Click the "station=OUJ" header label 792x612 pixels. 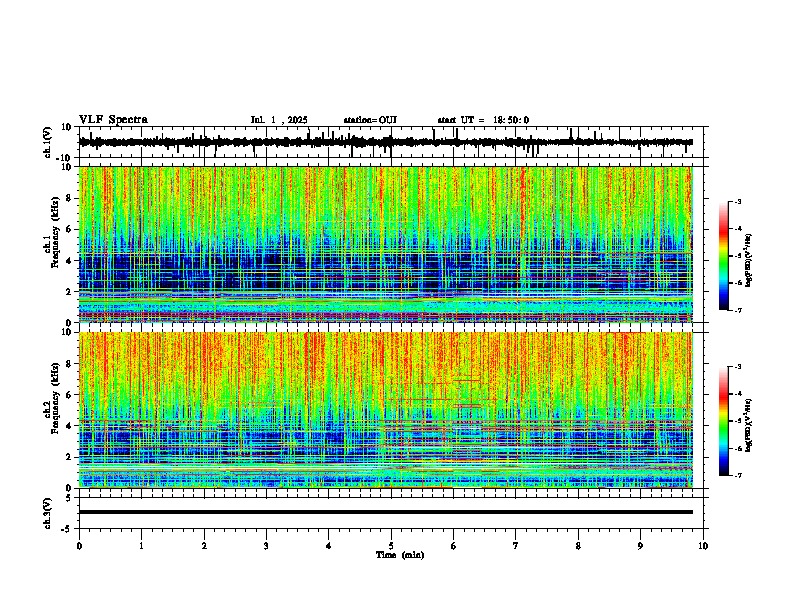click(x=370, y=120)
